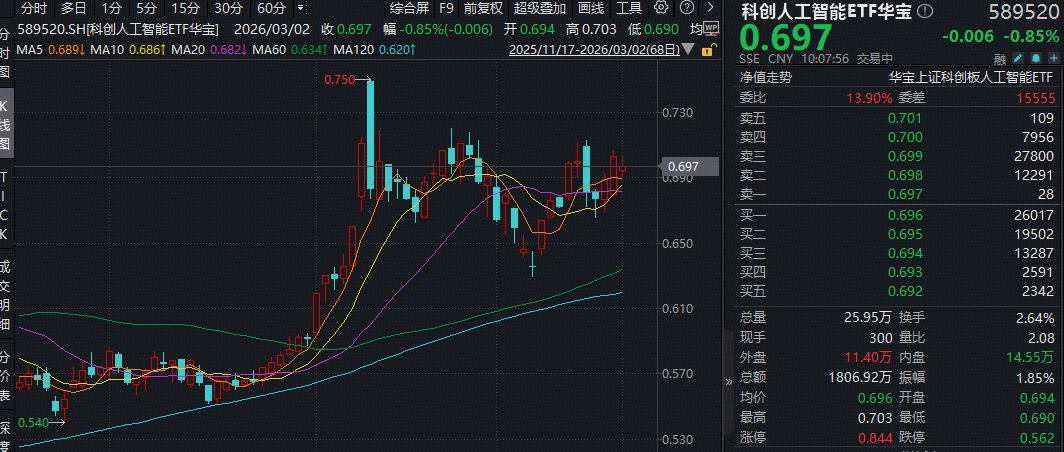Viewport: 1064px width, 452px height.
Task: Click the 0.540 low price marker
Action: (x=34, y=422)
